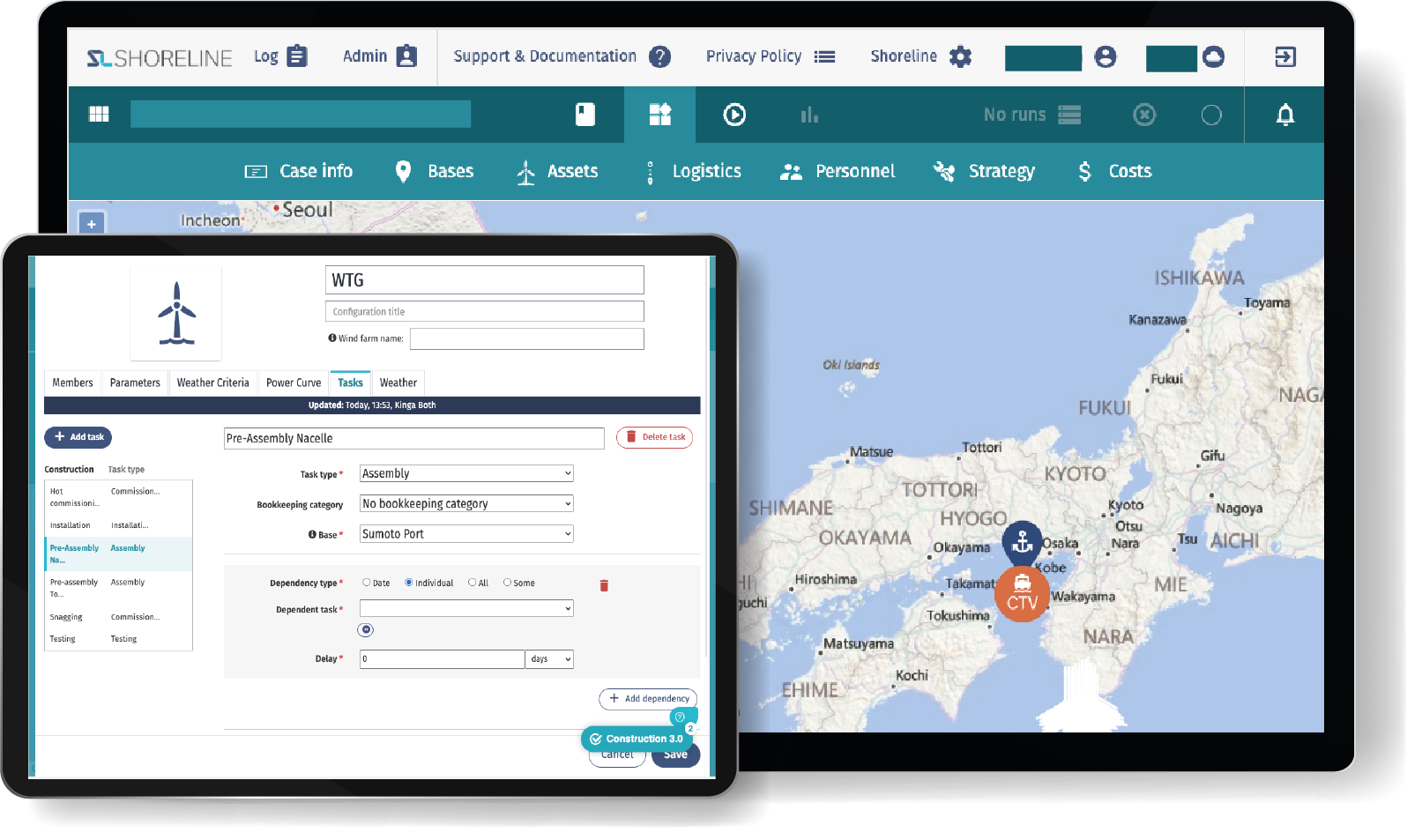This screenshot has width=1407, height=840.
Task: Open the grid apps menu icon
Action: (99, 115)
